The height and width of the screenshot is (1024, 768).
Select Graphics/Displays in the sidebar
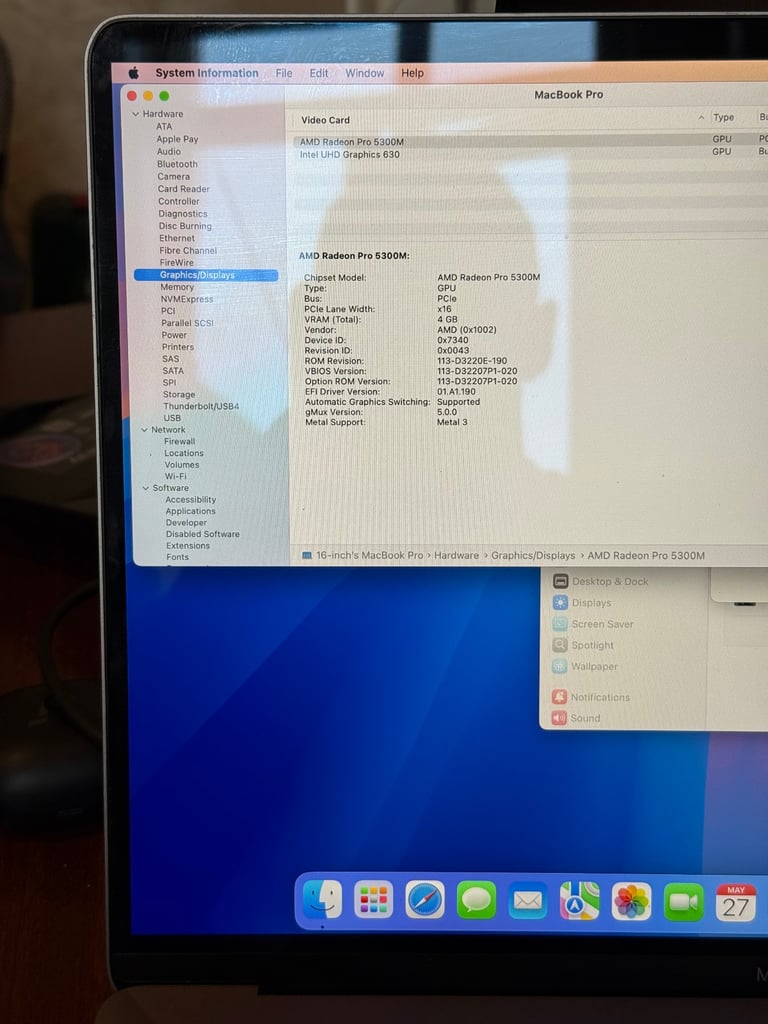pos(206,275)
